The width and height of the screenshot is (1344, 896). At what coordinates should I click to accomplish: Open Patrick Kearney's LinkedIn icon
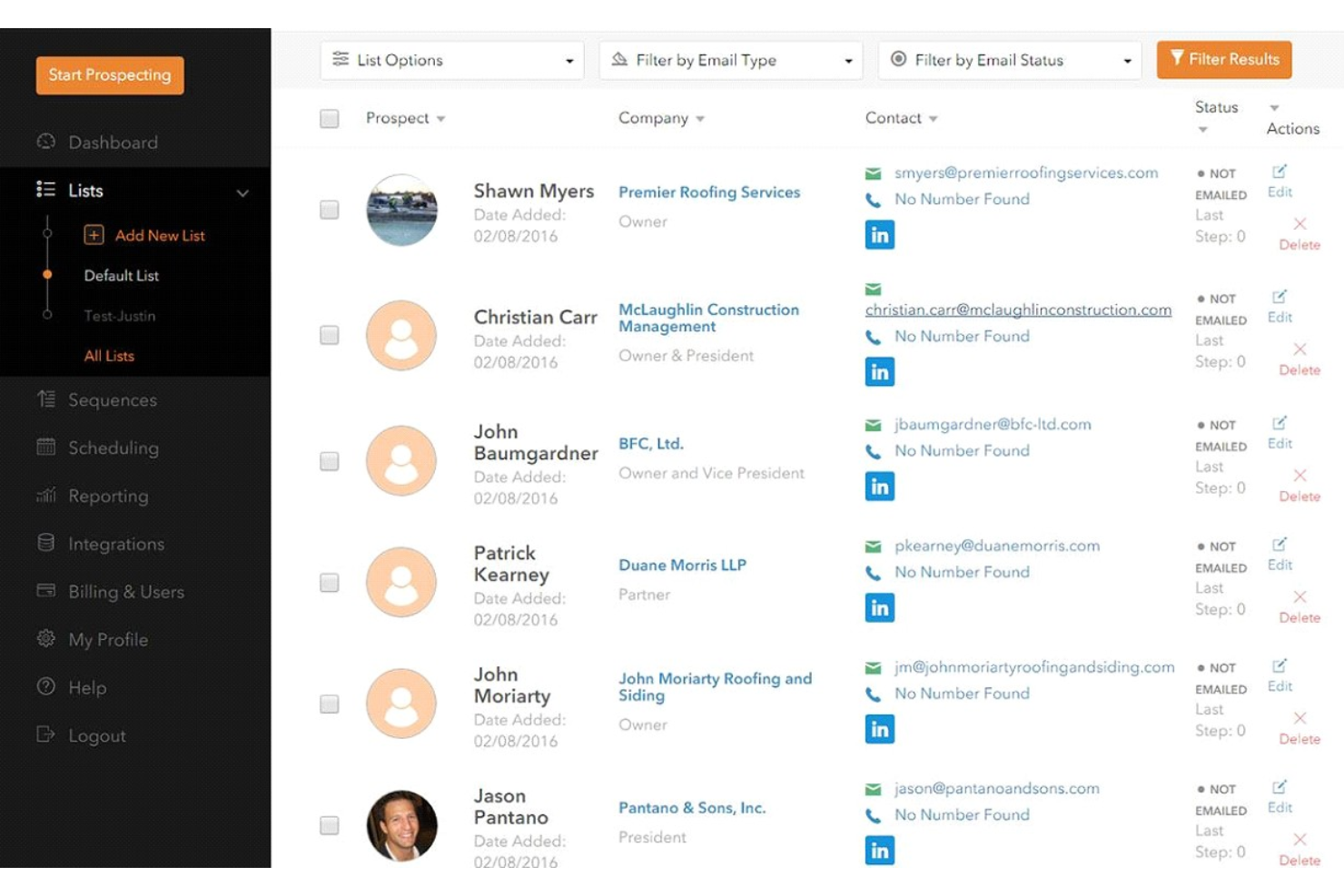[879, 607]
